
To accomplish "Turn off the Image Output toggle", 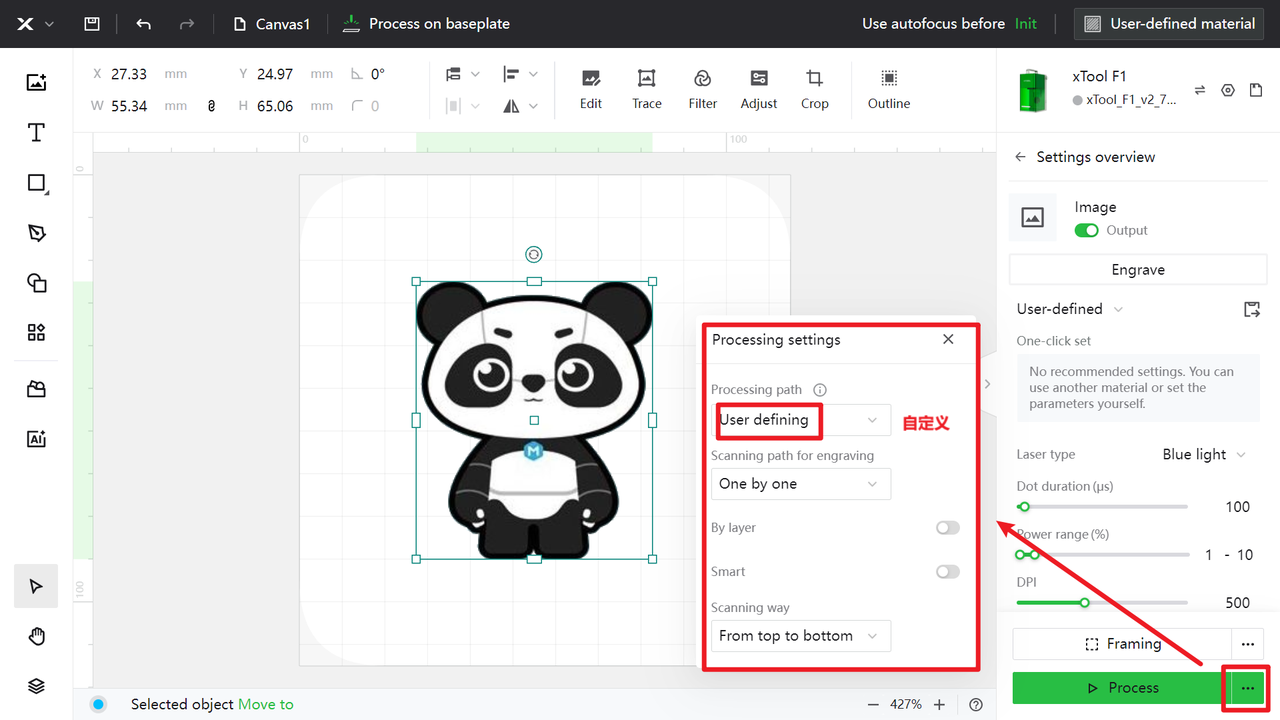I will pos(1086,230).
